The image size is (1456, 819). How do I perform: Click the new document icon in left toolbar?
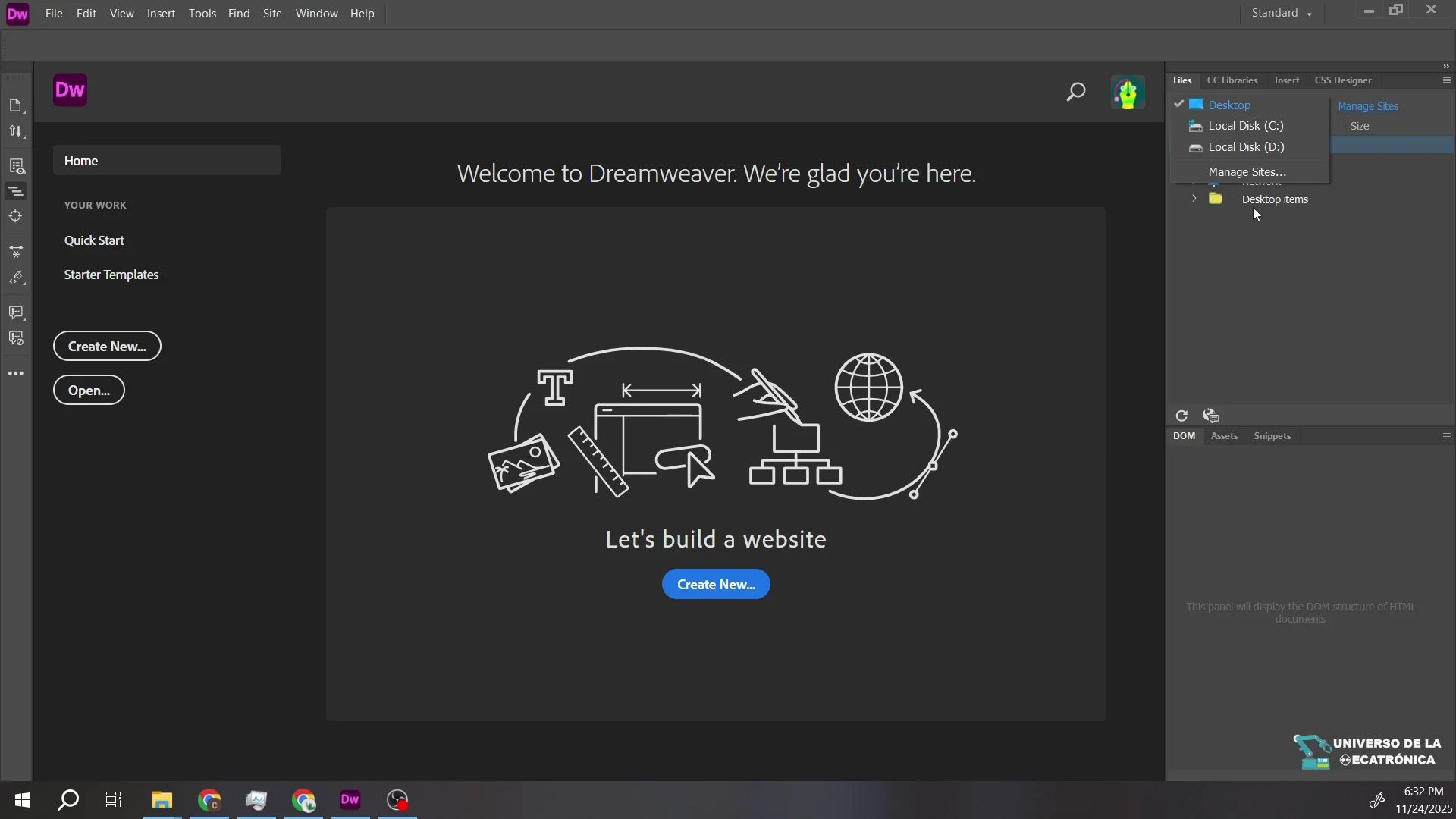tap(16, 105)
